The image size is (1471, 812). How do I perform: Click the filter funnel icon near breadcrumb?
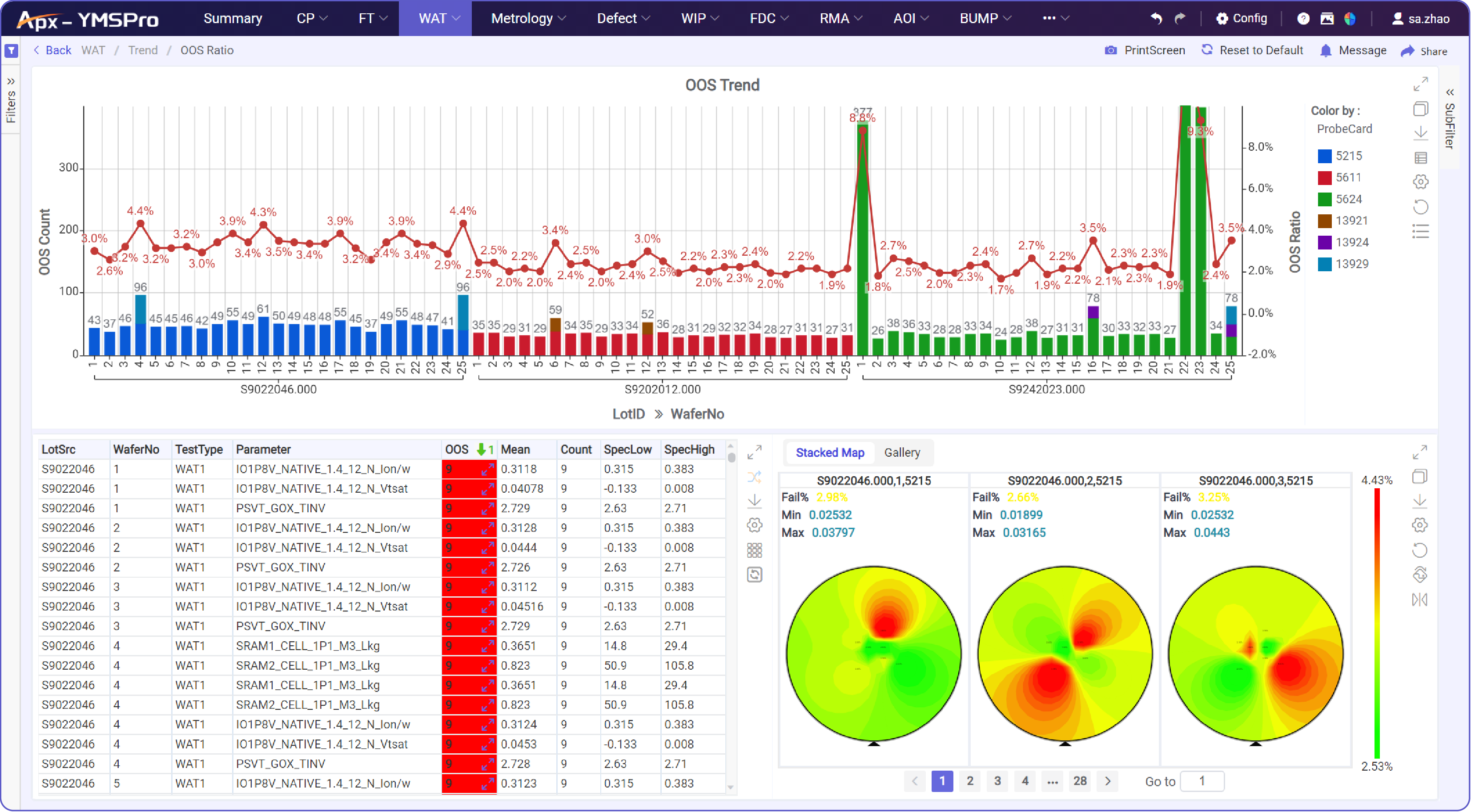click(11, 50)
